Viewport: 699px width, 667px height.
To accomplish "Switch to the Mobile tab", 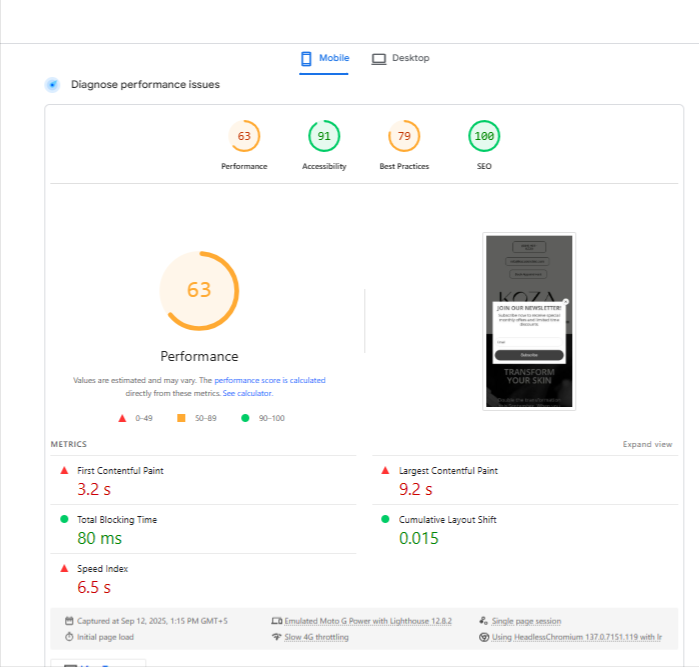I will 324,58.
